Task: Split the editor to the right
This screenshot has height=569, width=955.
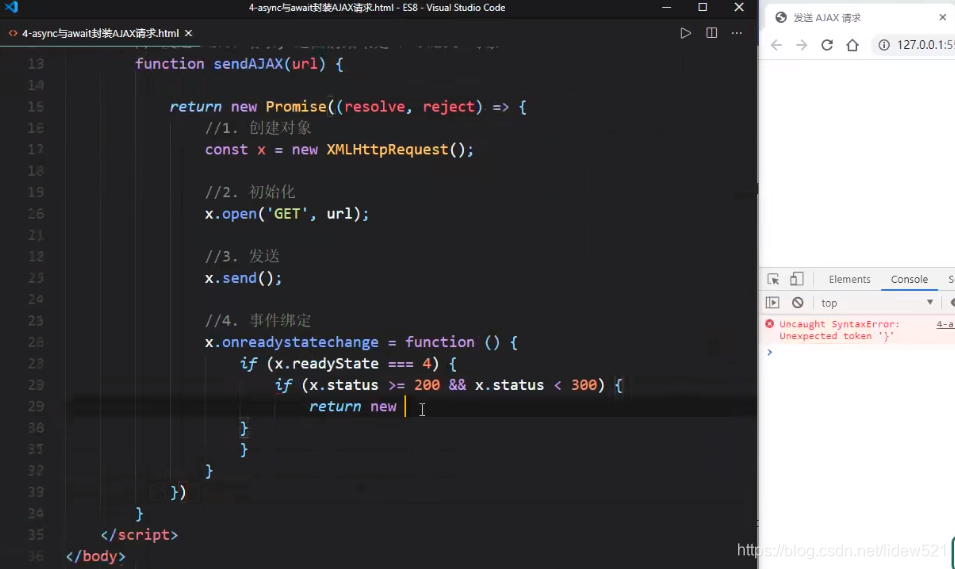Action: pyautogui.click(x=711, y=33)
